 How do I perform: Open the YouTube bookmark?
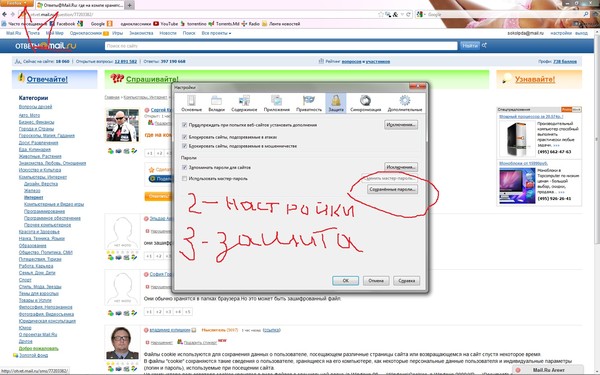(x=166, y=24)
